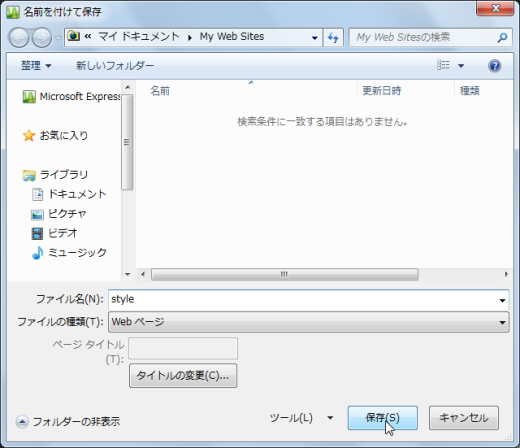Expand the ファイル名 dropdown arrow

tap(502, 300)
